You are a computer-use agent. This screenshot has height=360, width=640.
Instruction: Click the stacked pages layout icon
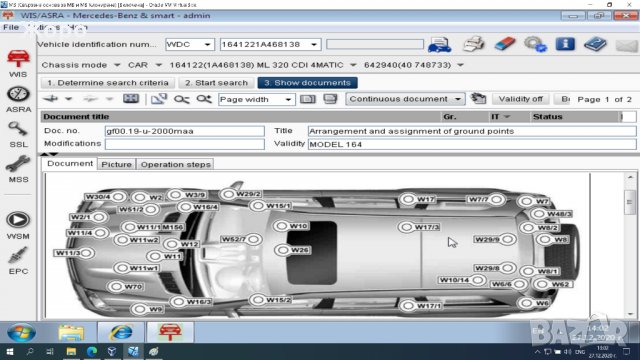[x=330, y=99]
